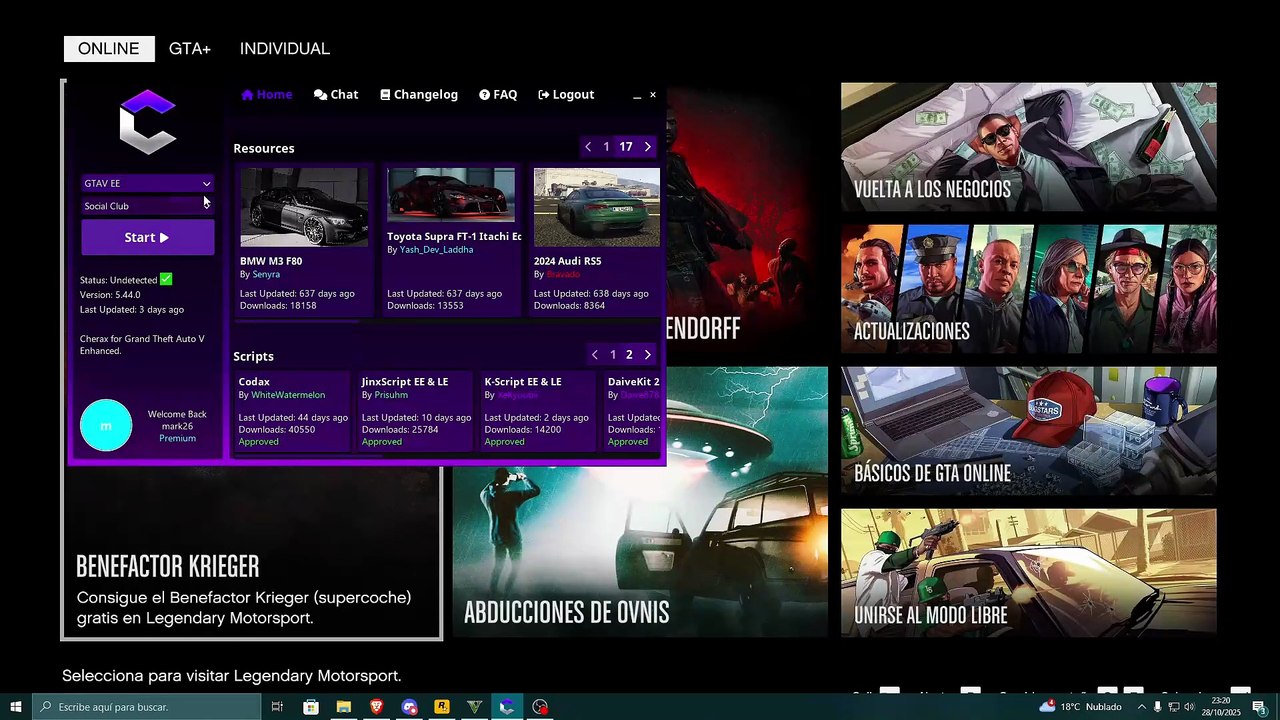Image resolution: width=1280 pixels, height=720 pixels.
Task: Open the volume control tray icon
Action: point(1190,707)
